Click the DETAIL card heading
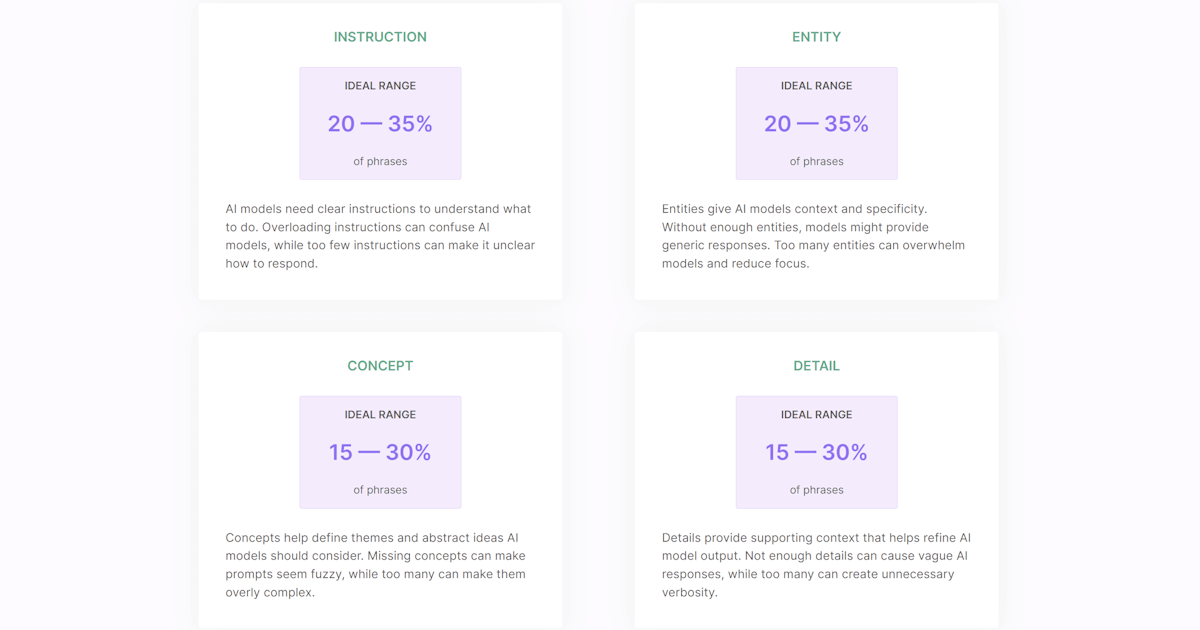Viewport: 1200px width, 630px height. 816,366
